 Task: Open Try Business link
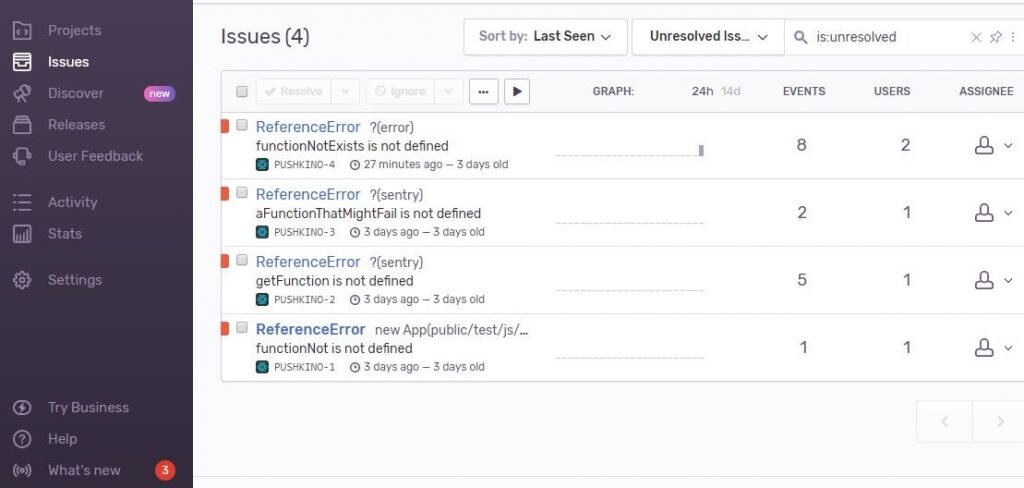tap(88, 407)
